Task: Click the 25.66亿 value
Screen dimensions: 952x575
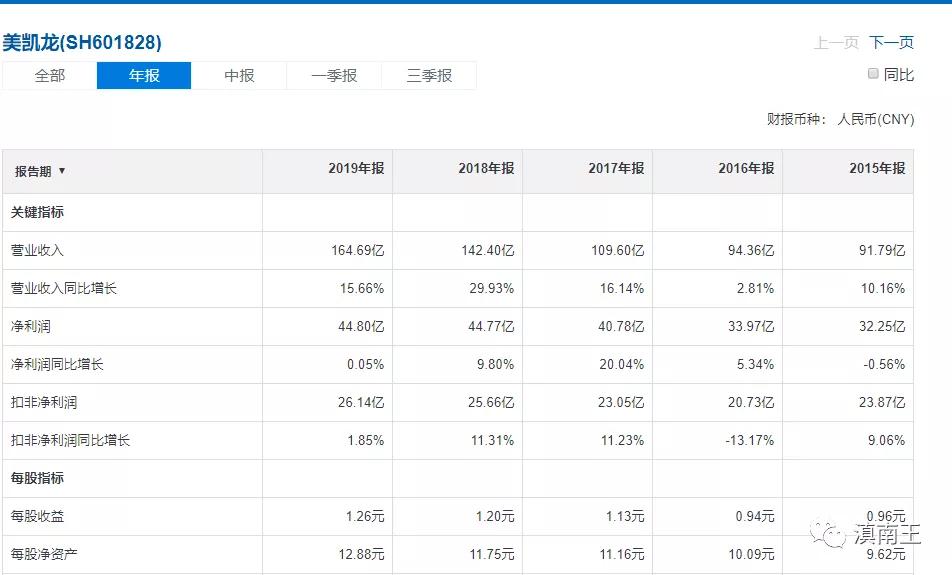Action: [491, 402]
